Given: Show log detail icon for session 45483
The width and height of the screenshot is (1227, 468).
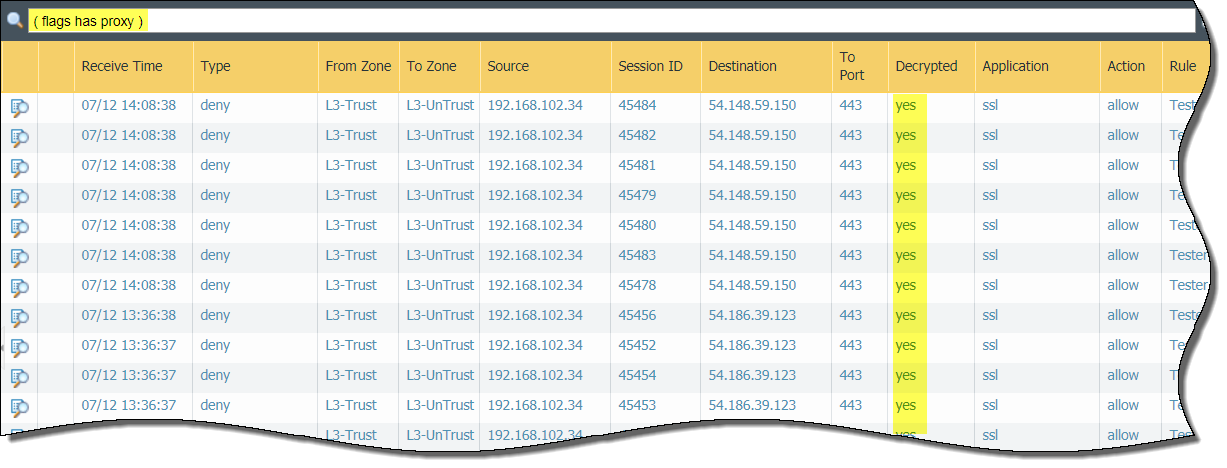Looking at the screenshot, I should pos(20,257).
